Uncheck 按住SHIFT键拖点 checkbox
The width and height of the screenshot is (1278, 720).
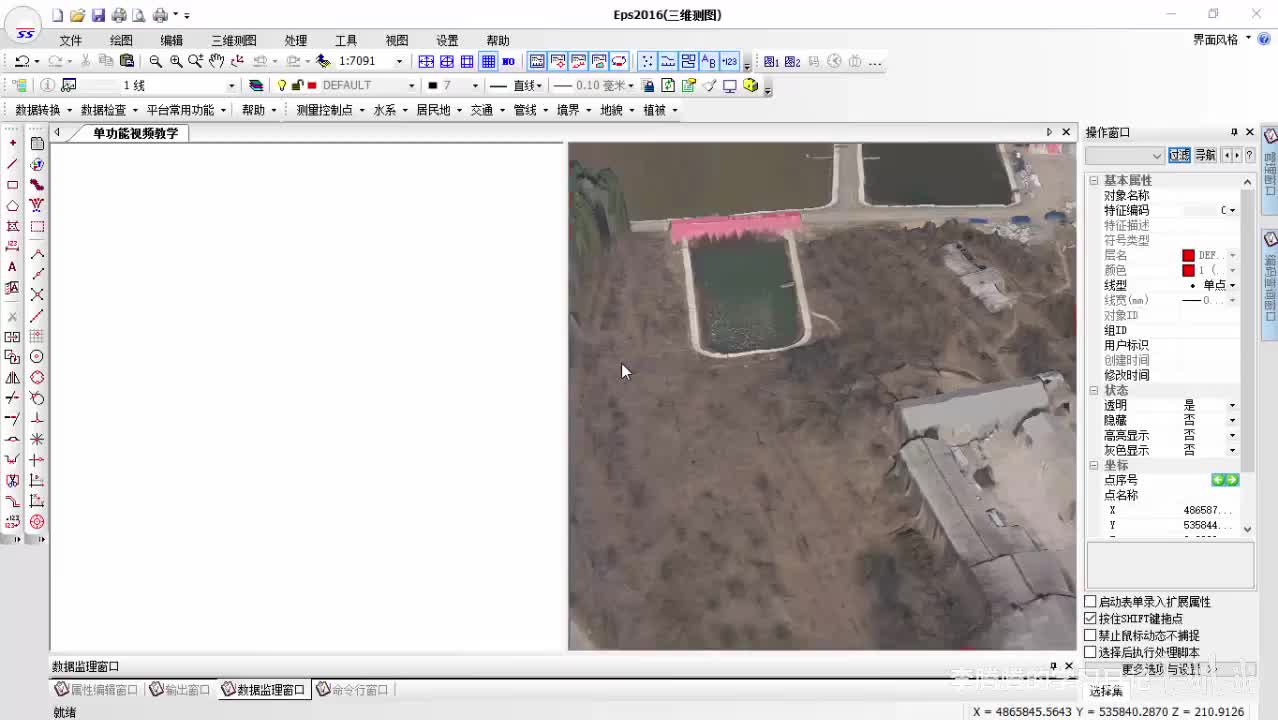1090,618
